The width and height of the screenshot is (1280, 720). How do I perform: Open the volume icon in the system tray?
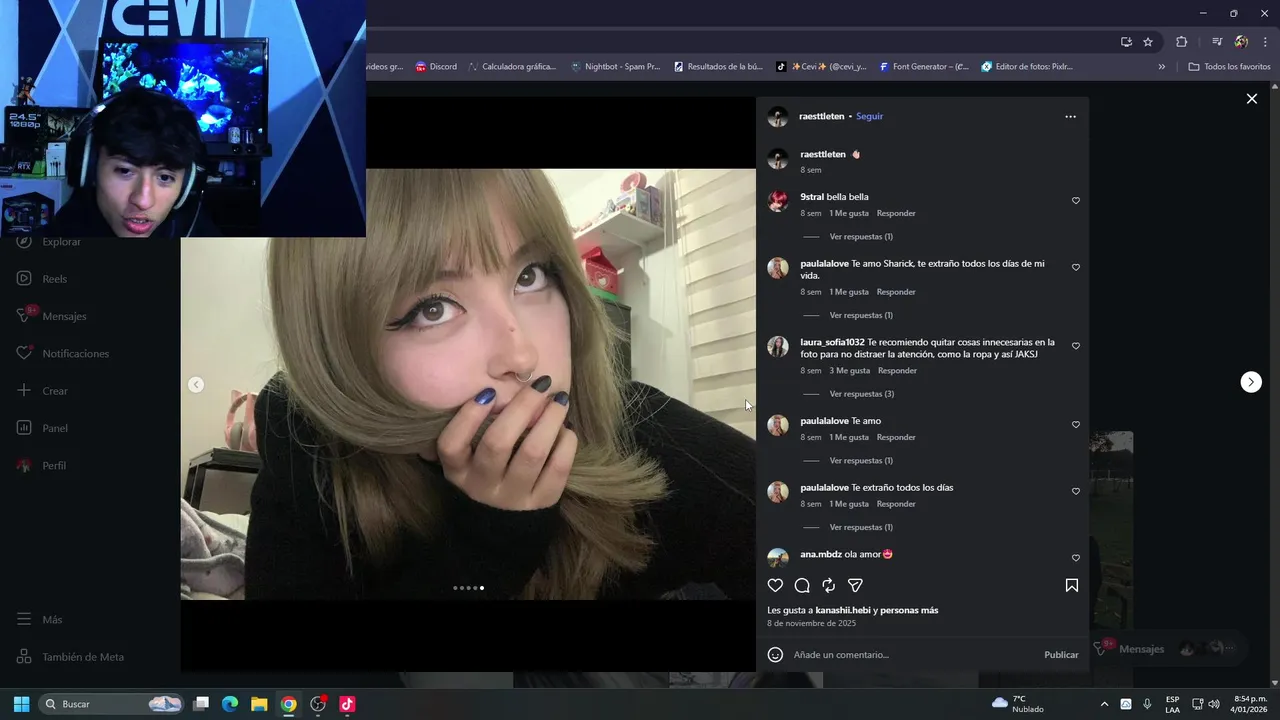[1213, 704]
